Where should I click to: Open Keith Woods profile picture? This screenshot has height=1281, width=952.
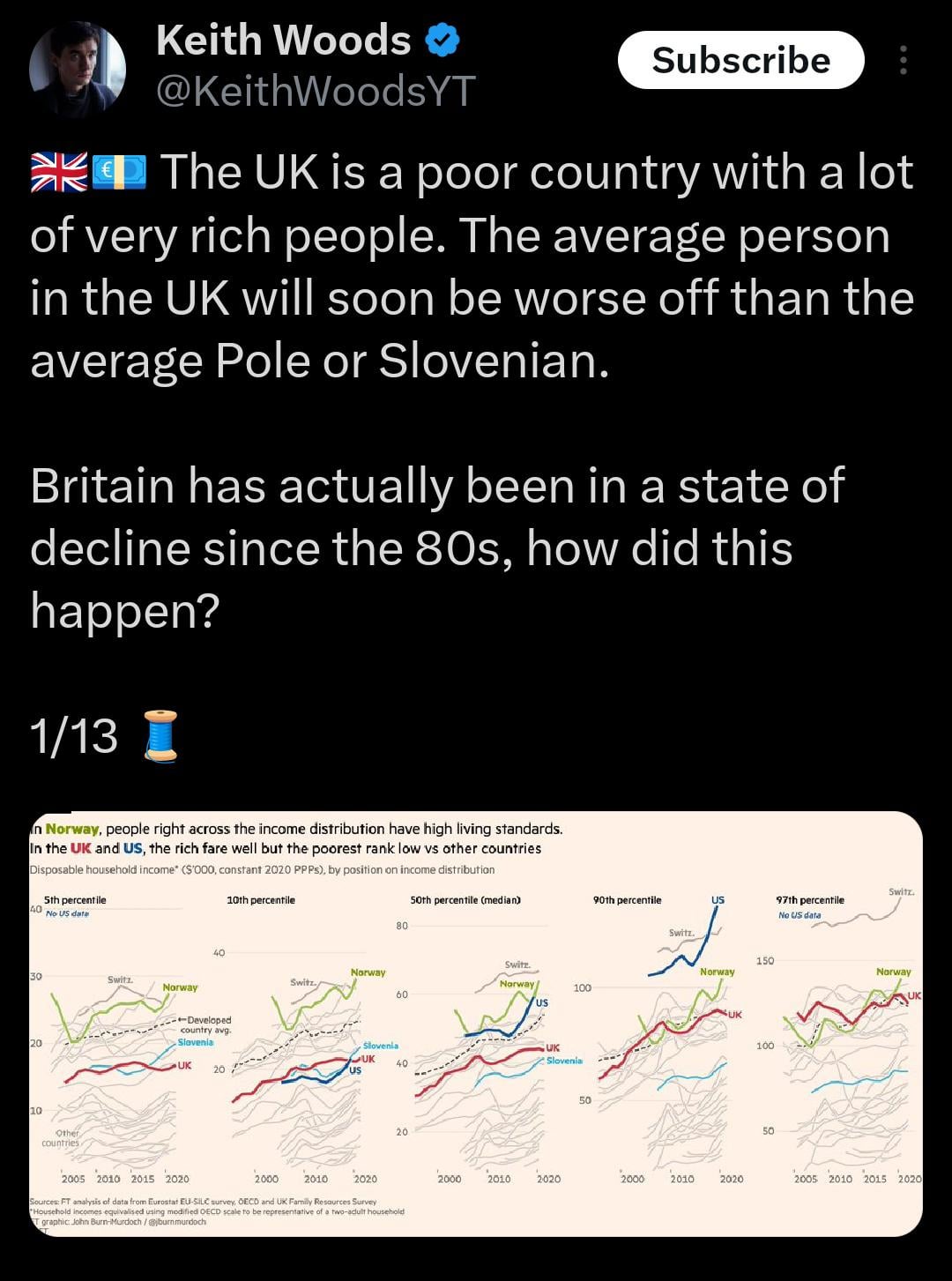point(78,69)
